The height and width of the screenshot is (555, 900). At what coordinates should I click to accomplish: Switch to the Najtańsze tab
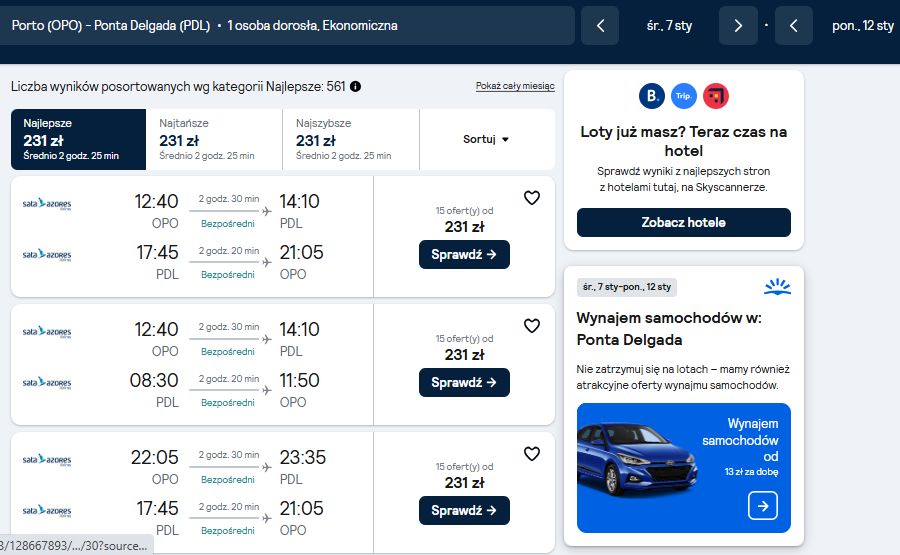click(x=214, y=139)
